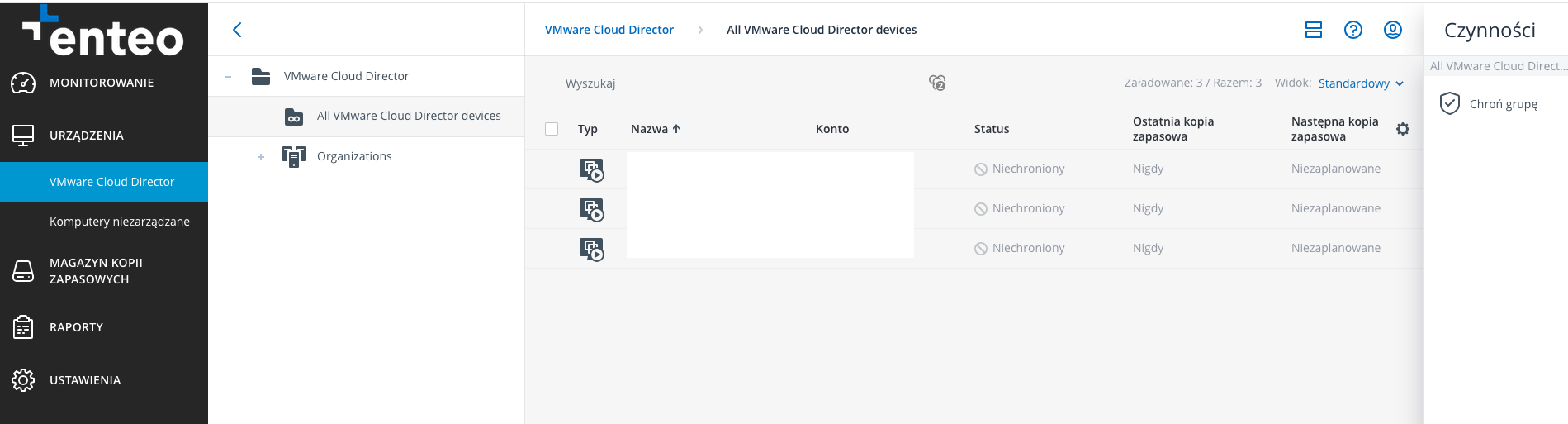The height and width of the screenshot is (424, 1568).
Task: Click the VM type icon in third row
Action: click(591, 249)
